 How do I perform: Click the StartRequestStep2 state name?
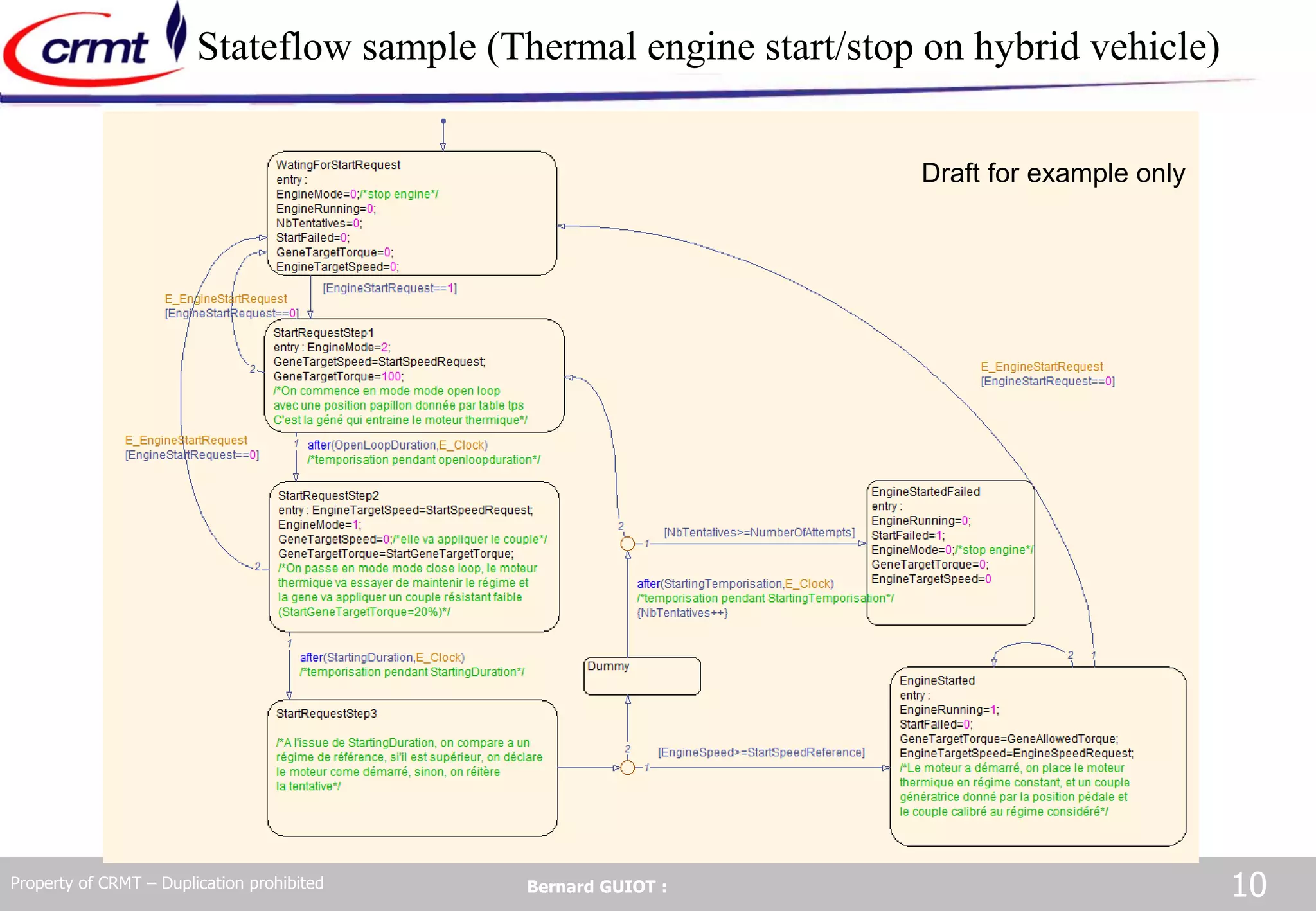click(328, 495)
